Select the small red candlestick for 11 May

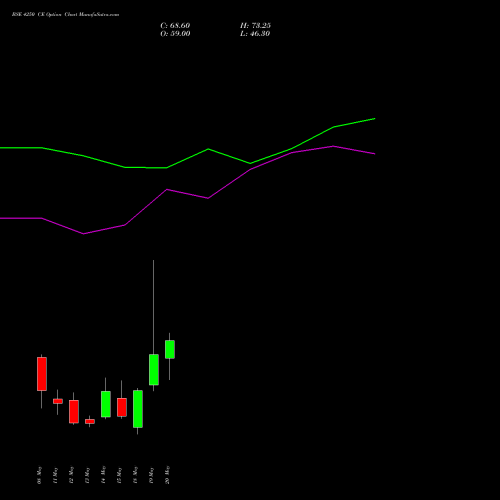[58, 401]
